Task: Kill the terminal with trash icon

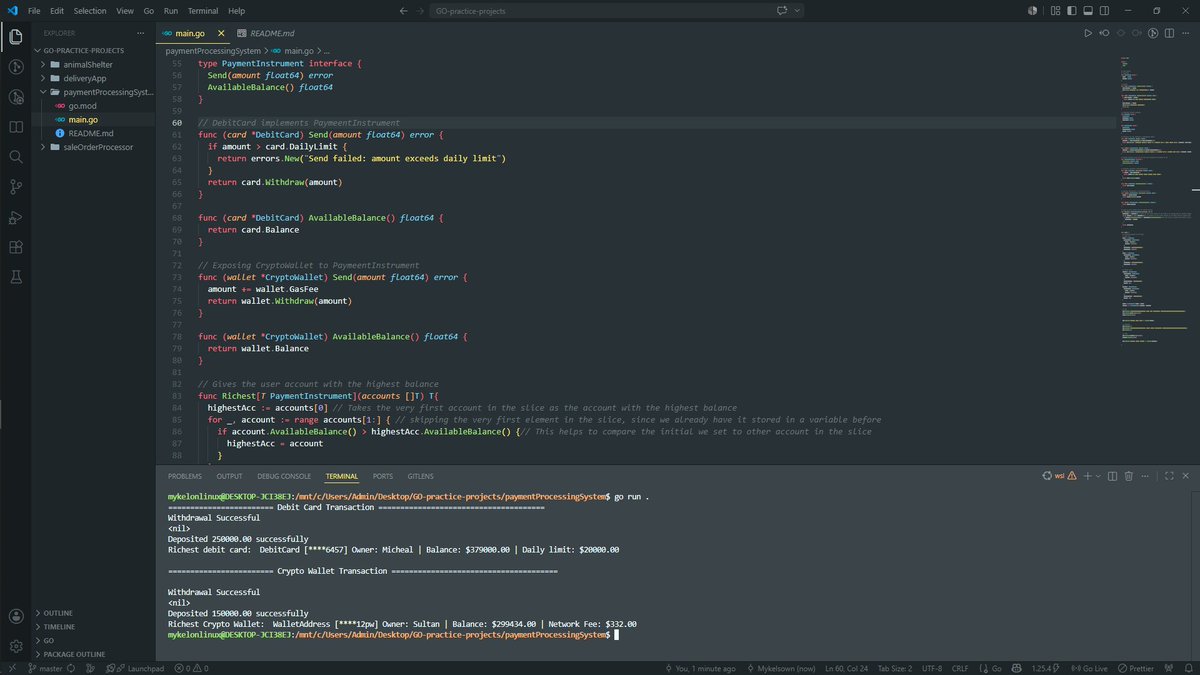Action: 1129,476
